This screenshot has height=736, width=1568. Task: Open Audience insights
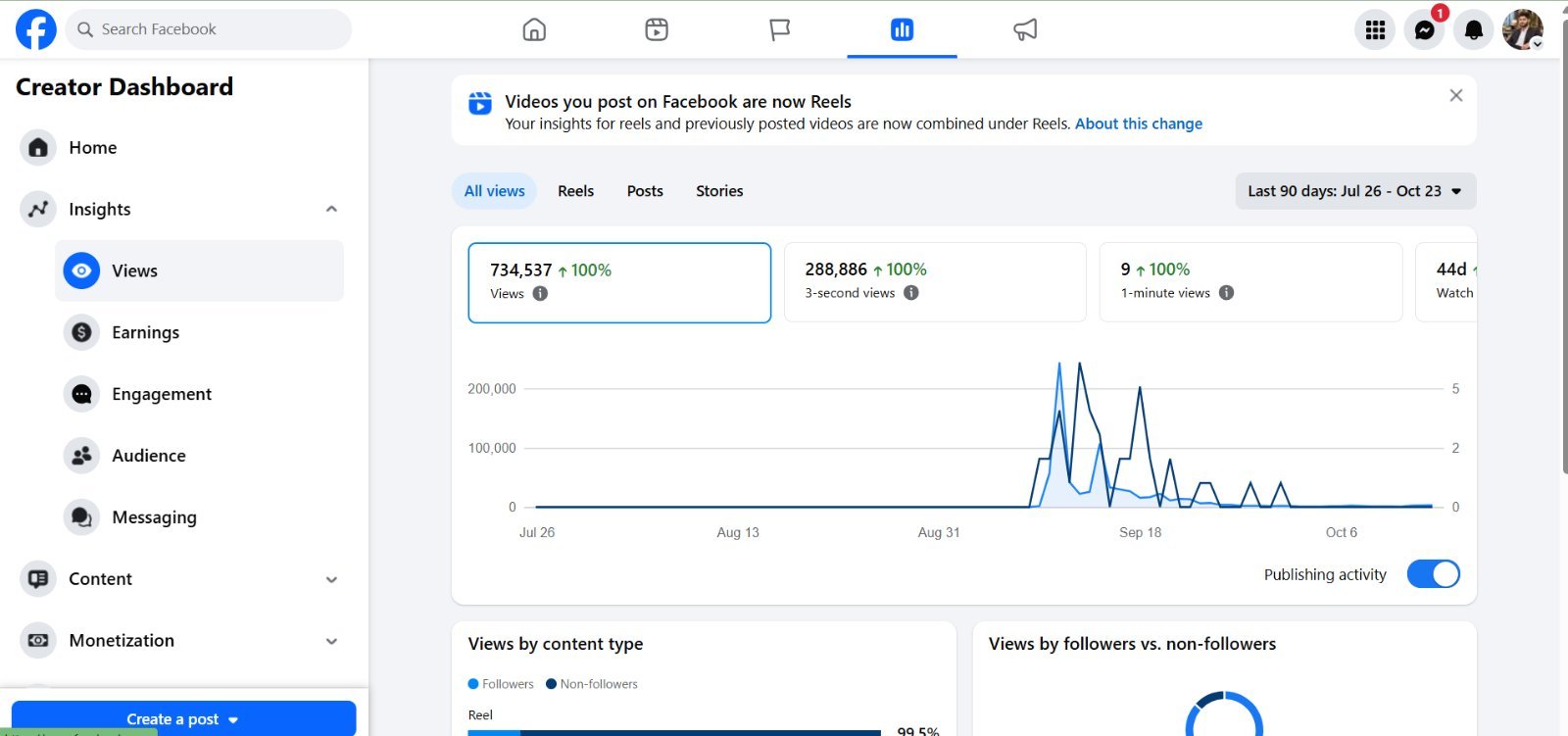click(200, 456)
